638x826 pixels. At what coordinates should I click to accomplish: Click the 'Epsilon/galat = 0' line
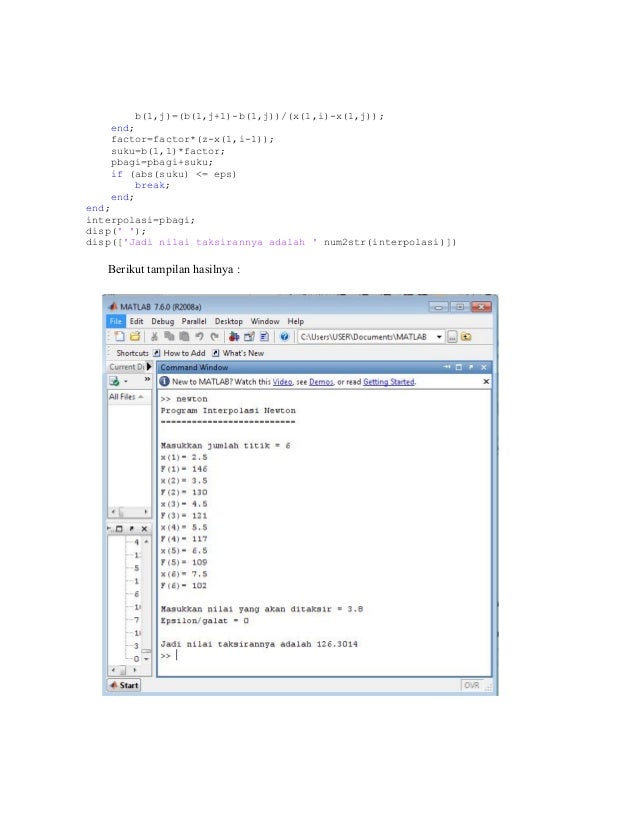(x=204, y=621)
